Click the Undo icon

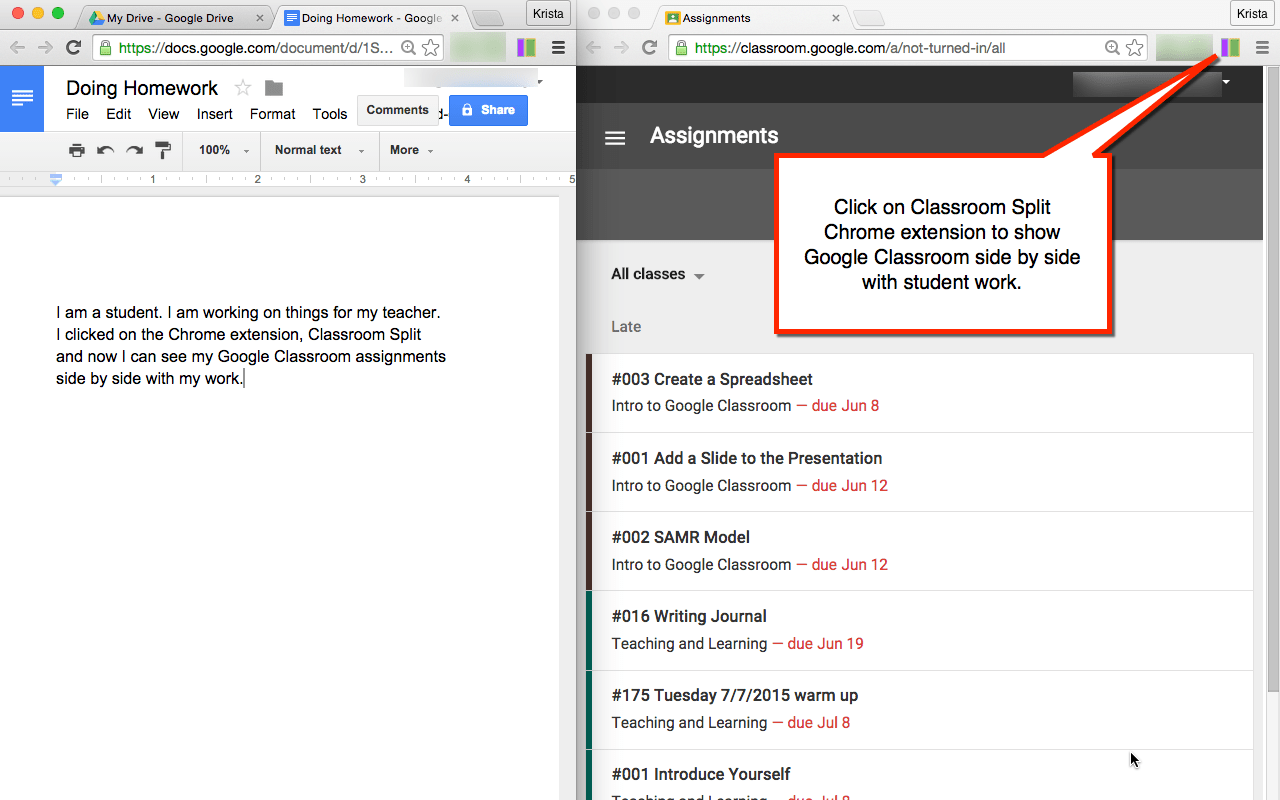click(105, 150)
